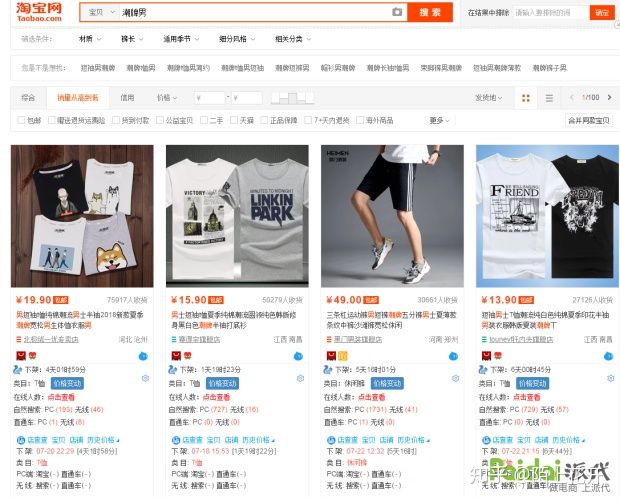Click the 合并同款宝贝 button
620x502 pixels.
[589, 120]
